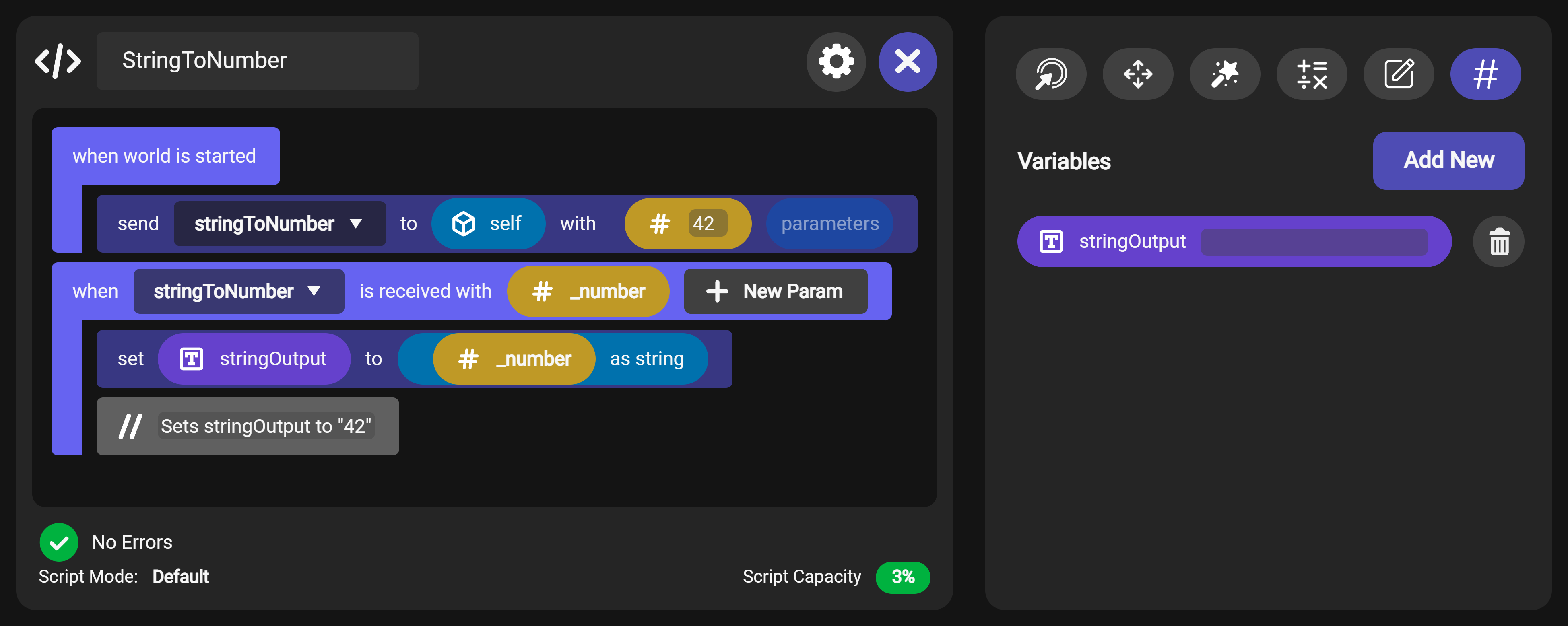Image resolution: width=1568 pixels, height=626 pixels.
Task: Click the Script Capacity 3% indicator
Action: pos(902,577)
